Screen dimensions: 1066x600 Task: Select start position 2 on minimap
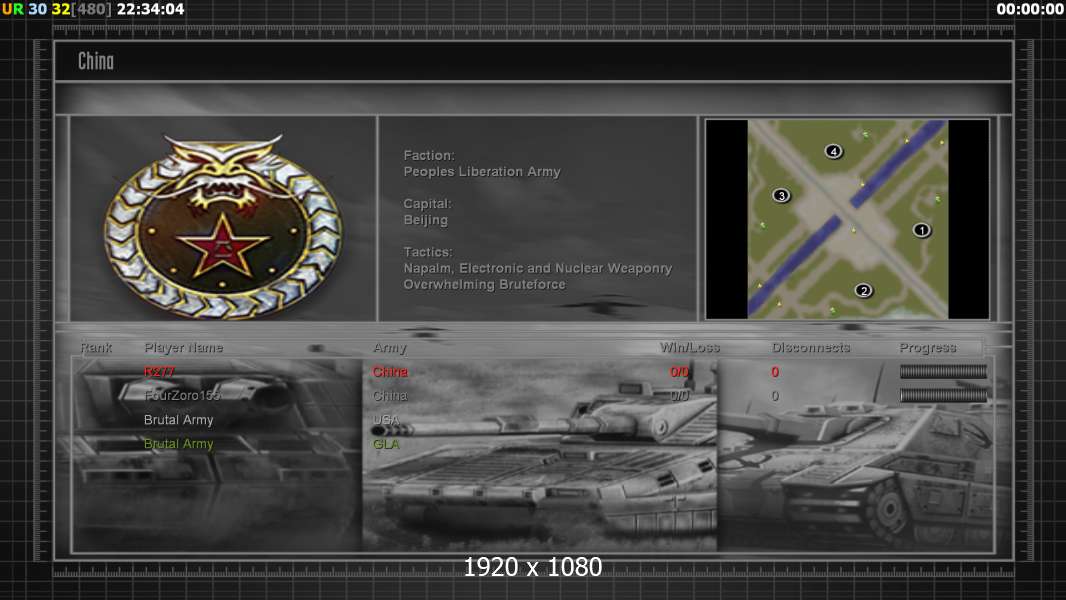[863, 291]
